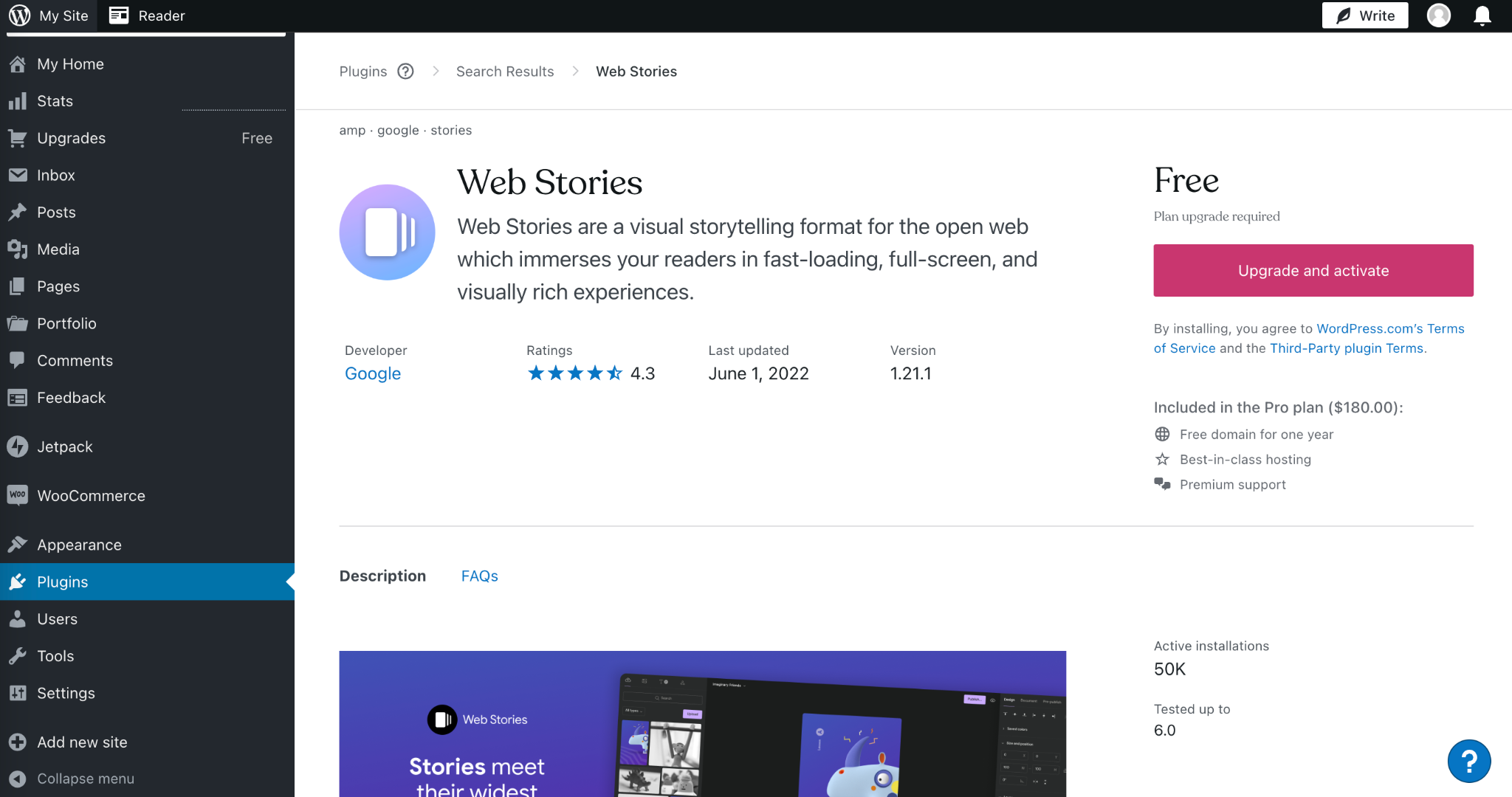The width and height of the screenshot is (1512, 797).
Task: Click the Media icon in sidebar
Action: (x=18, y=249)
